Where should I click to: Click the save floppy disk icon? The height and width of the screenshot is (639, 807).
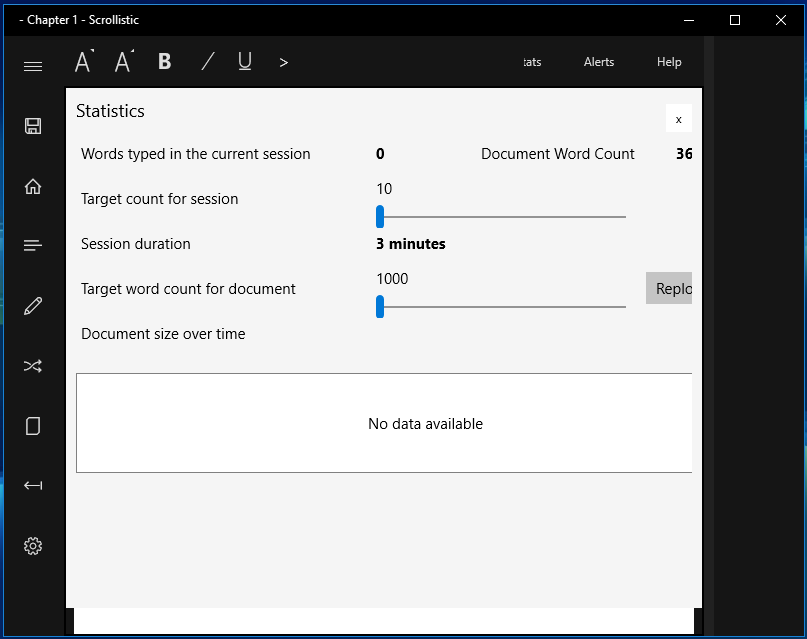tap(33, 126)
